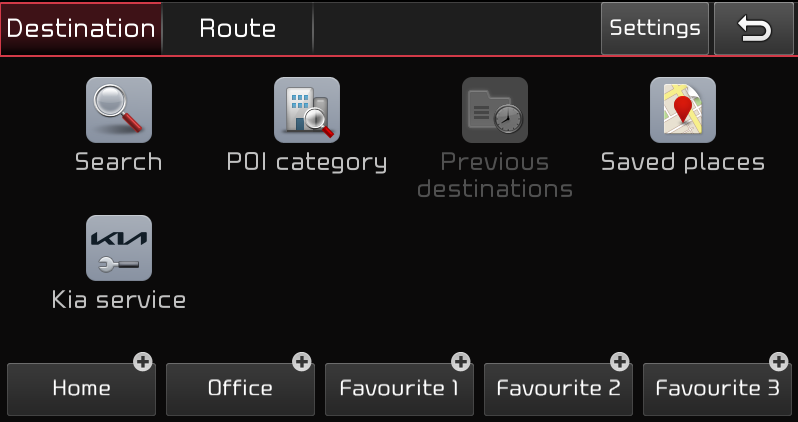Open the Search magnifying glass icon
The height and width of the screenshot is (422, 798).
pyautogui.click(x=119, y=110)
